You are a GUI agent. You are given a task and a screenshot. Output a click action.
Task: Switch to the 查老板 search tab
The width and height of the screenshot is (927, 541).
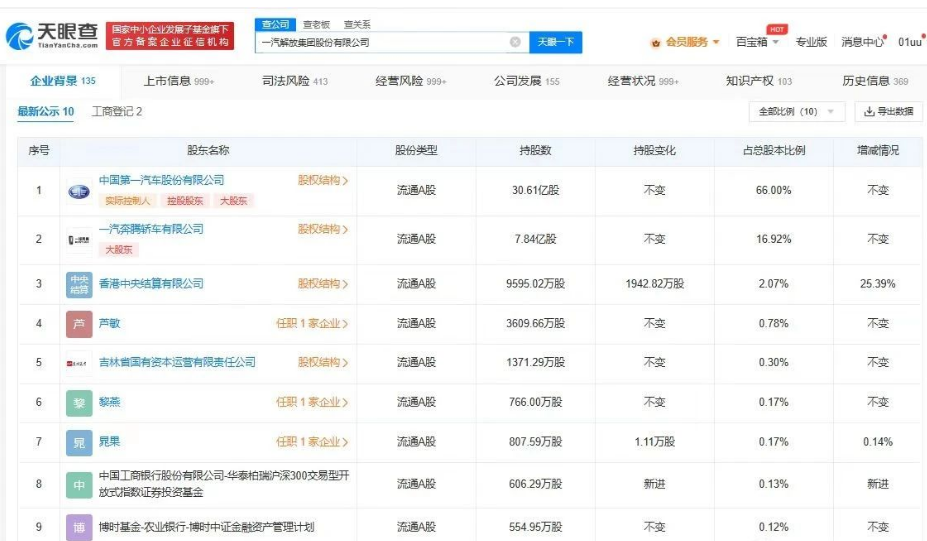316,24
